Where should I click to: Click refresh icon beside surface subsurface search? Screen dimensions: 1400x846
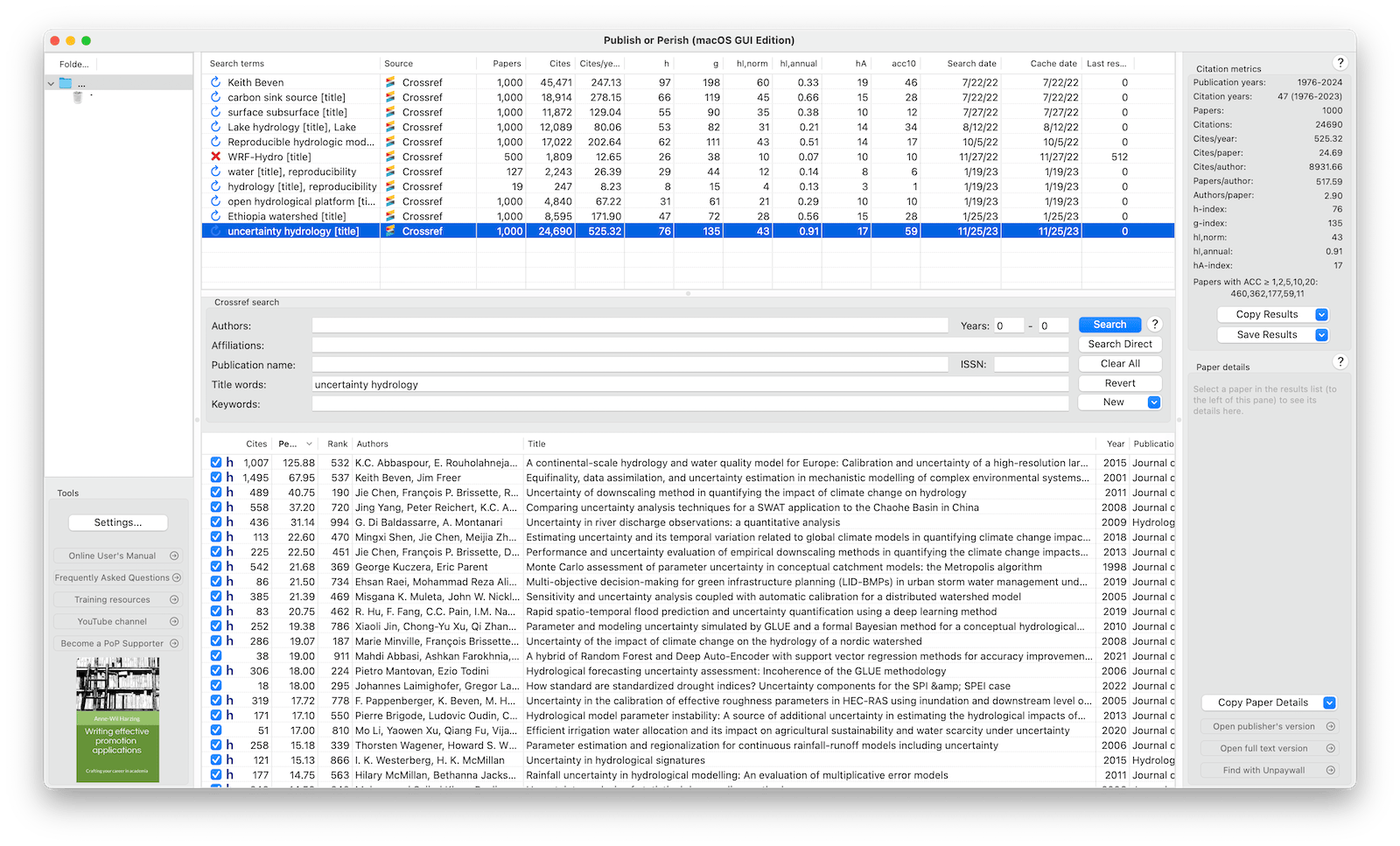(215, 112)
